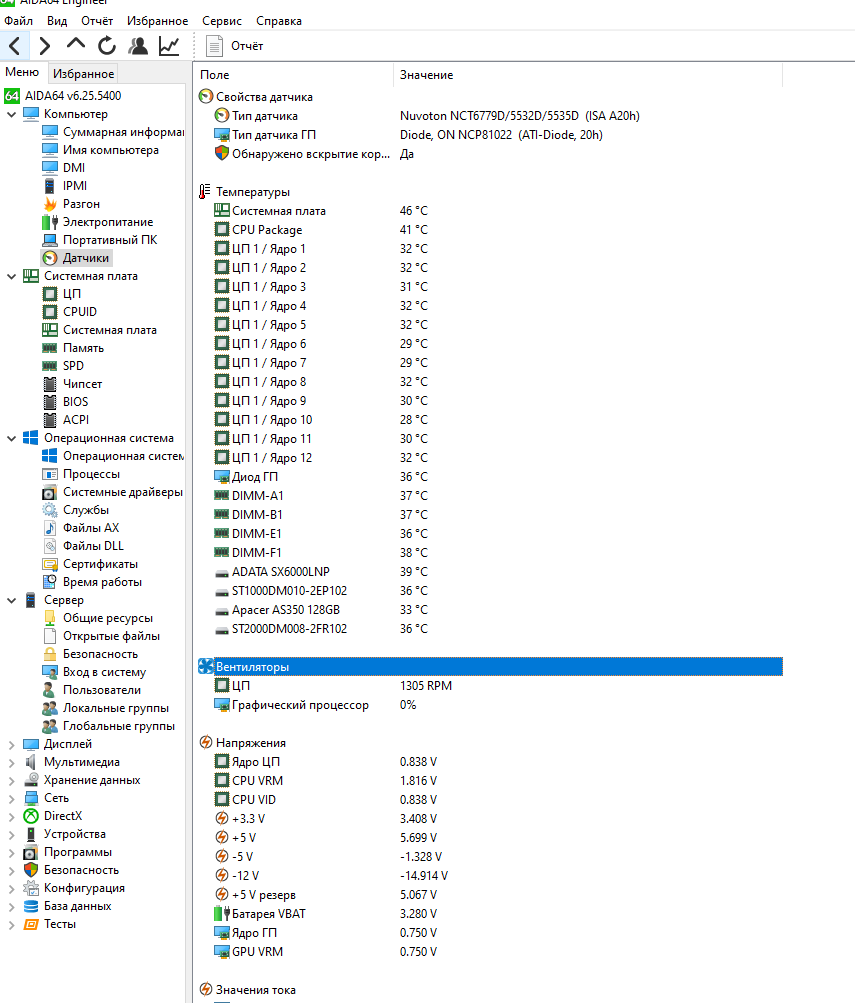Select the BIOS chip icon item
The width and height of the screenshot is (855, 1003).
tap(65, 402)
